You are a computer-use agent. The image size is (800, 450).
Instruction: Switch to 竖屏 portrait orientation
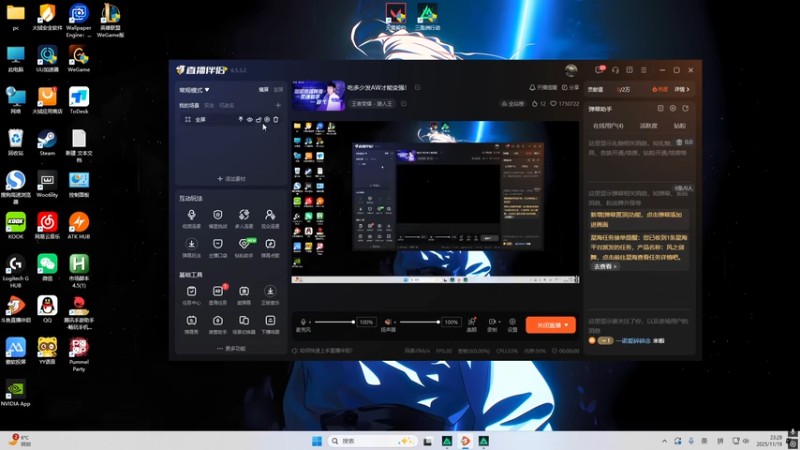[279, 90]
